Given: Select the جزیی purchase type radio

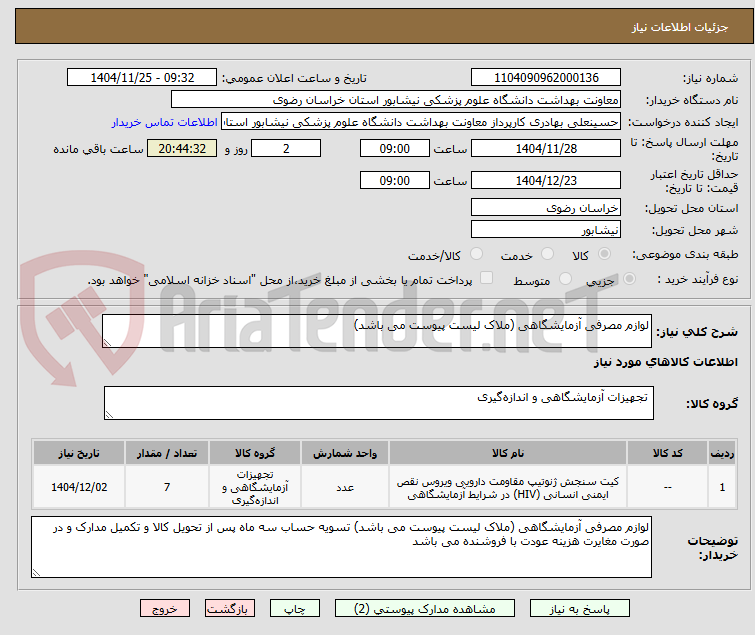Looking at the screenshot, I should point(629,279).
